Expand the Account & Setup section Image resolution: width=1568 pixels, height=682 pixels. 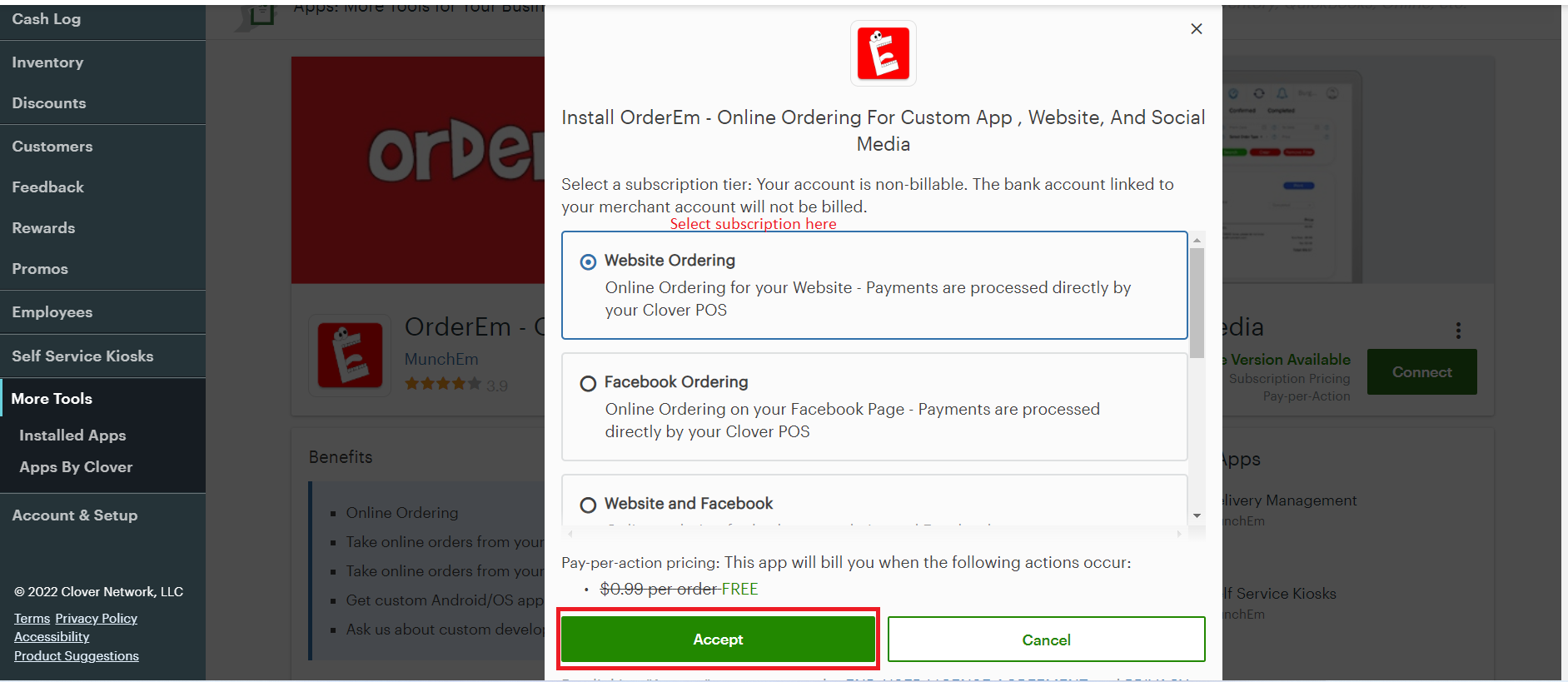click(x=75, y=515)
